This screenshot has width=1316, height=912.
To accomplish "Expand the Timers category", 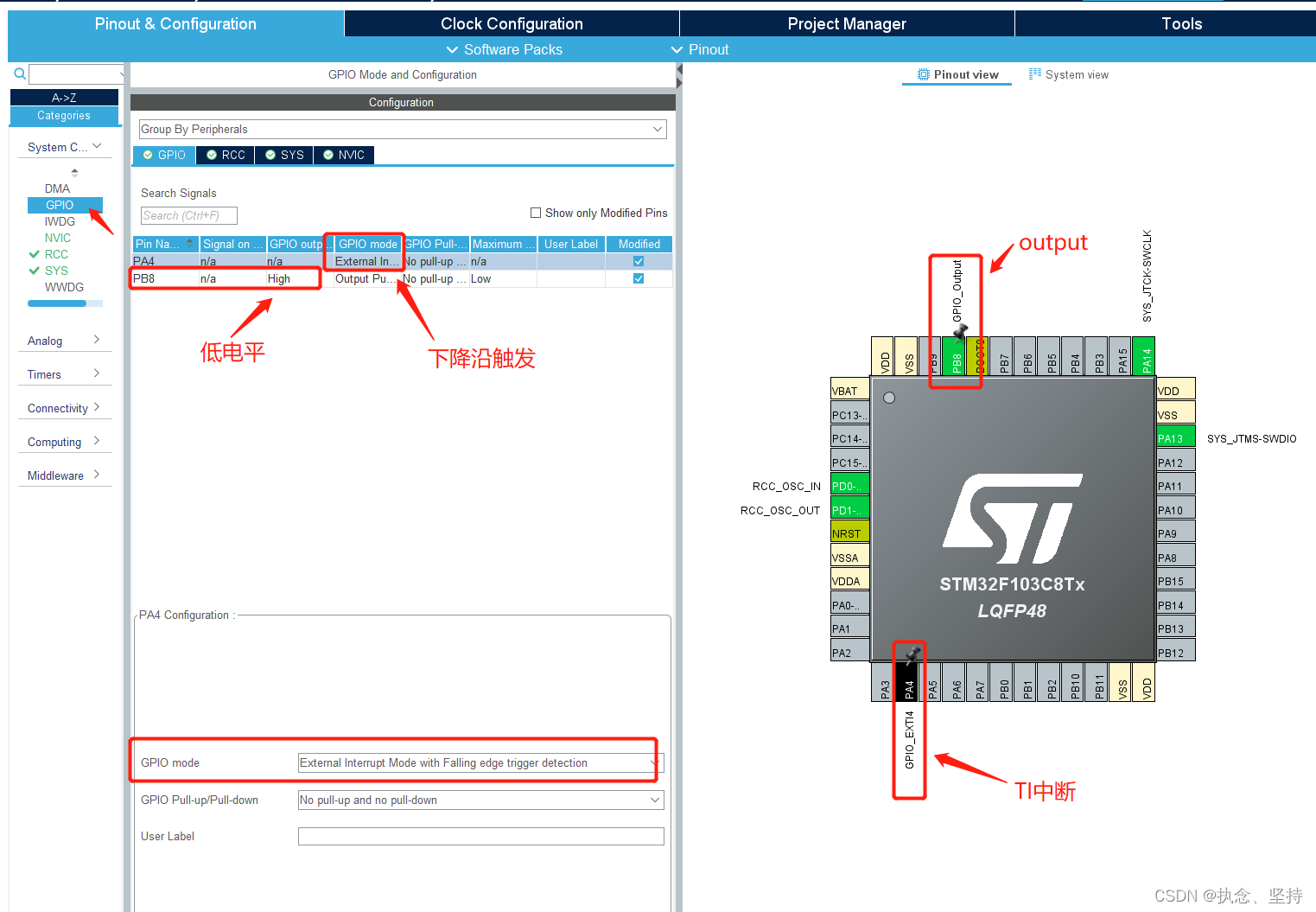I will pyautogui.click(x=65, y=374).
